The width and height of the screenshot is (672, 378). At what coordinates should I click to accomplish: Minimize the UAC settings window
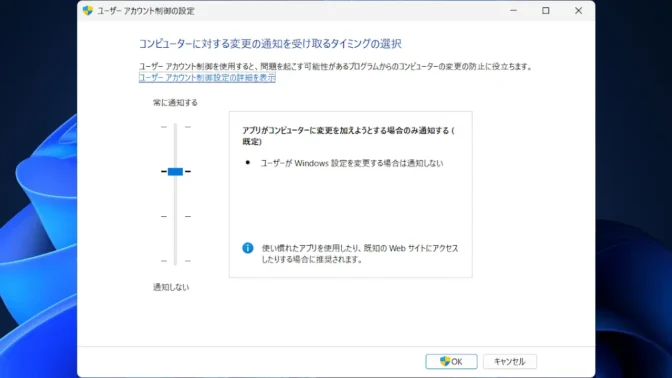pyautogui.click(x=513, y=11)
